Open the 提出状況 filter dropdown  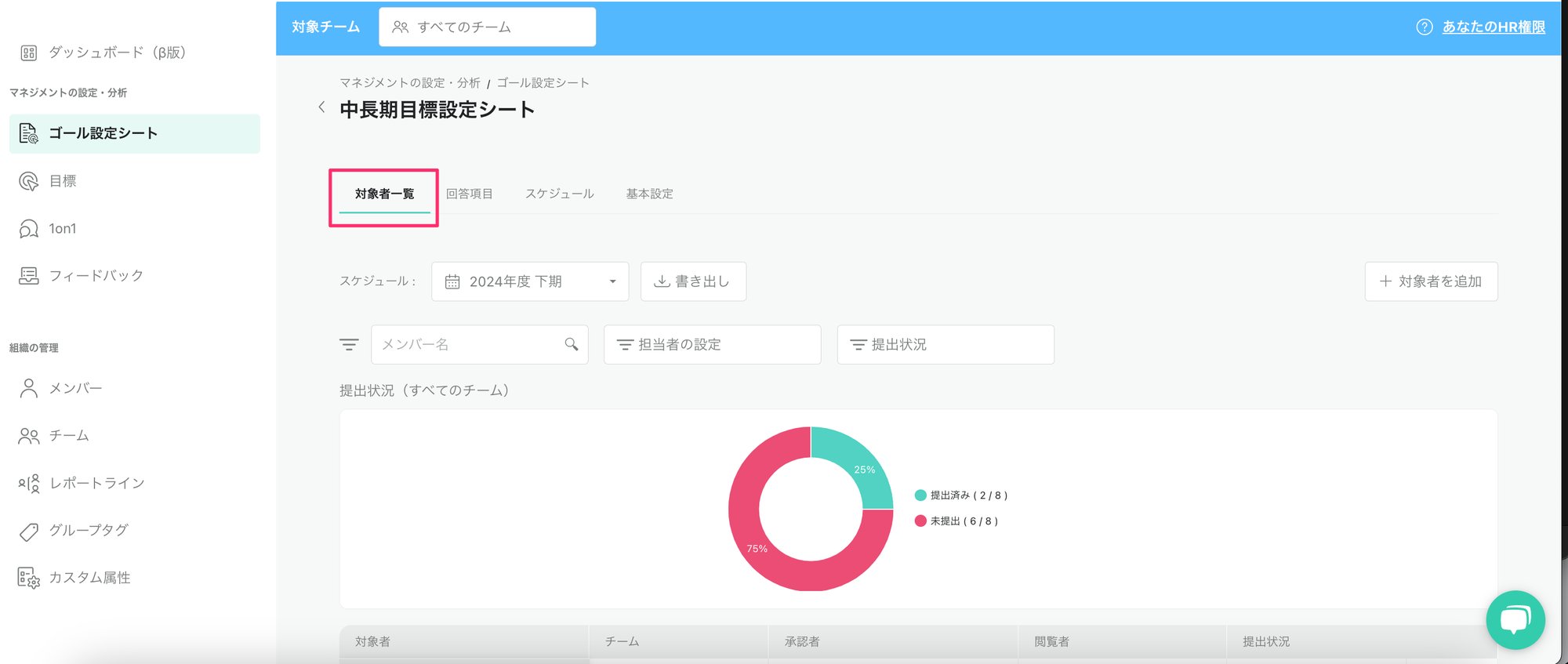point(945,345)
